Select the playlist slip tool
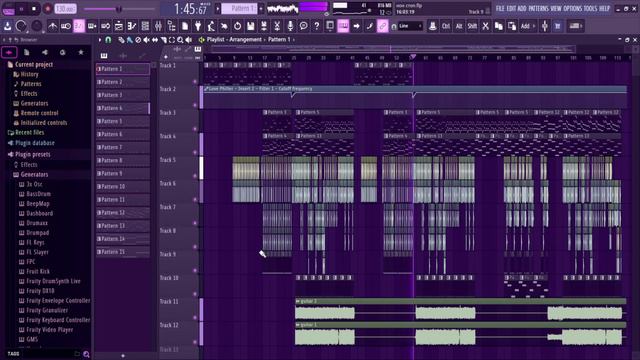The width and height of the screenshot is (640, 360). pyautogui.click(x=155, y=40)
